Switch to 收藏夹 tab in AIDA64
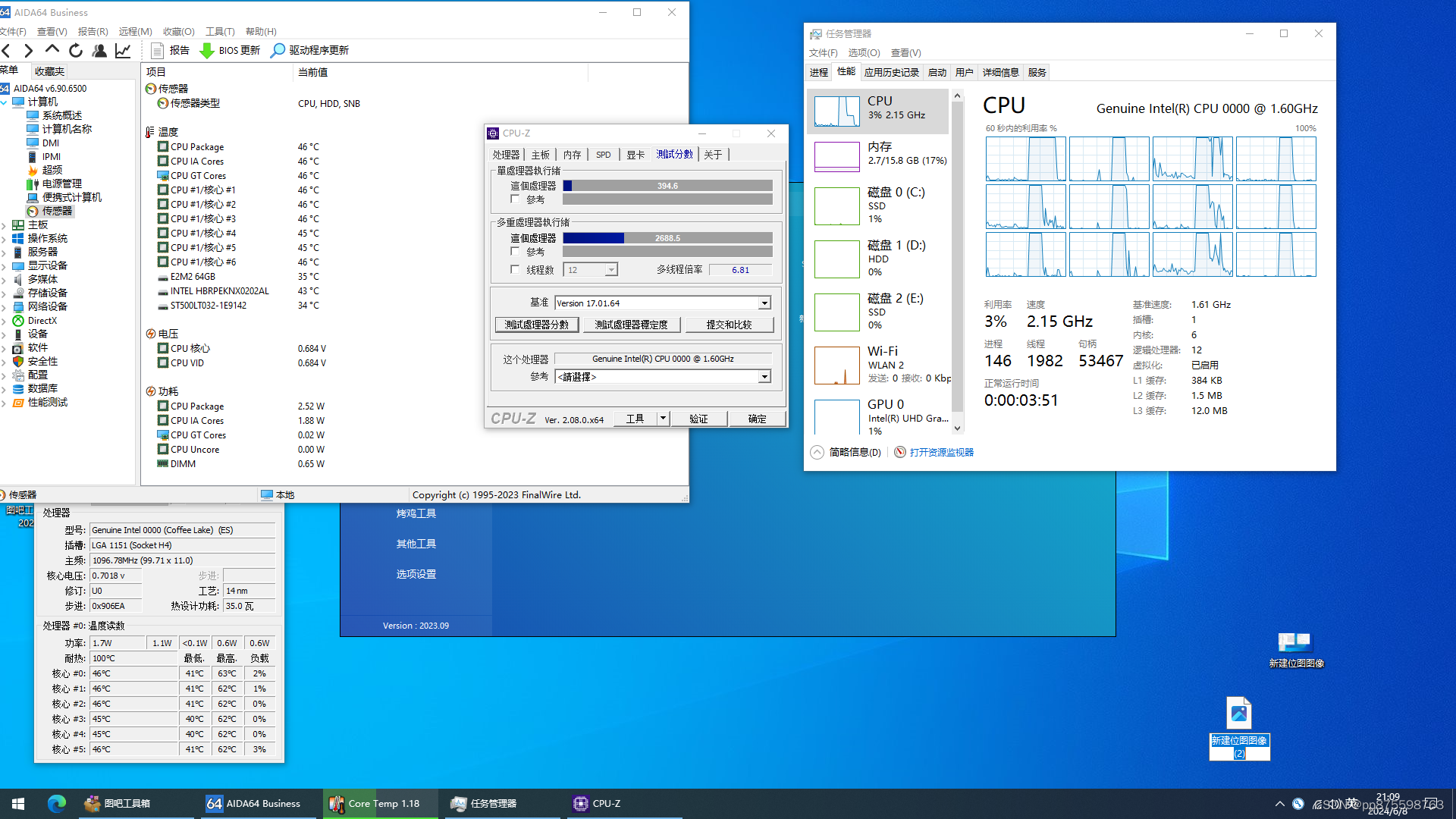1456x819 pixels. click(49, 71)
